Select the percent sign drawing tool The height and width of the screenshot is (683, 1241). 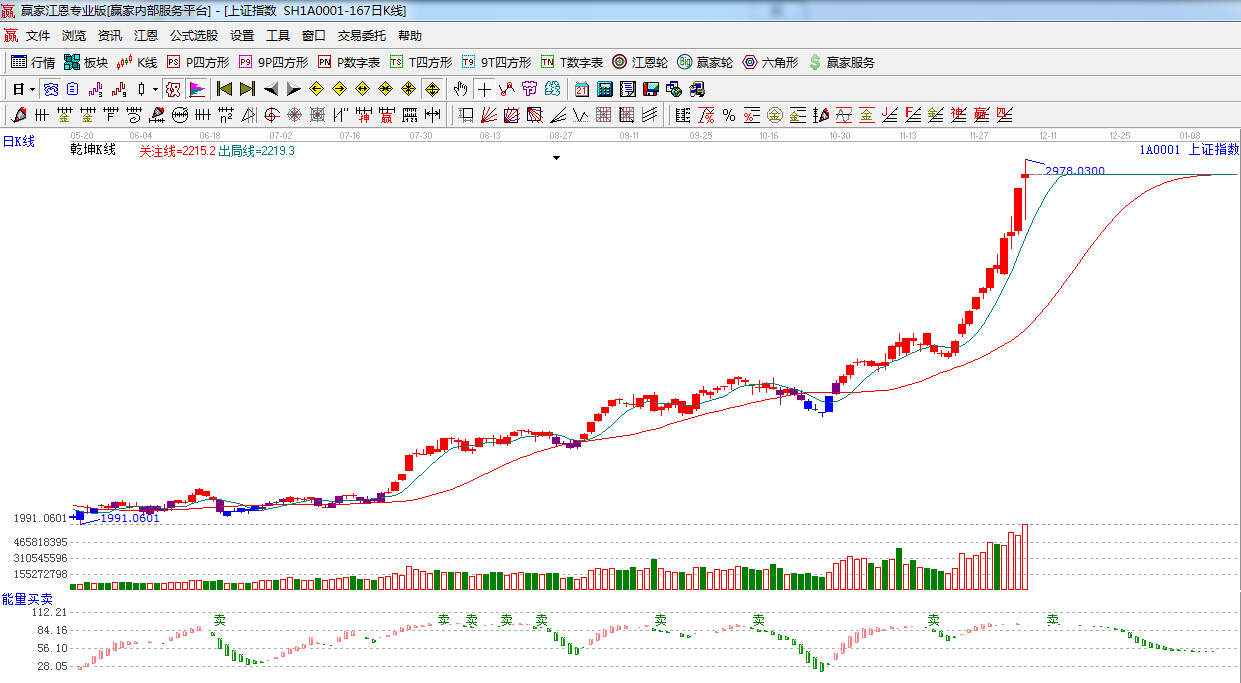729,115
